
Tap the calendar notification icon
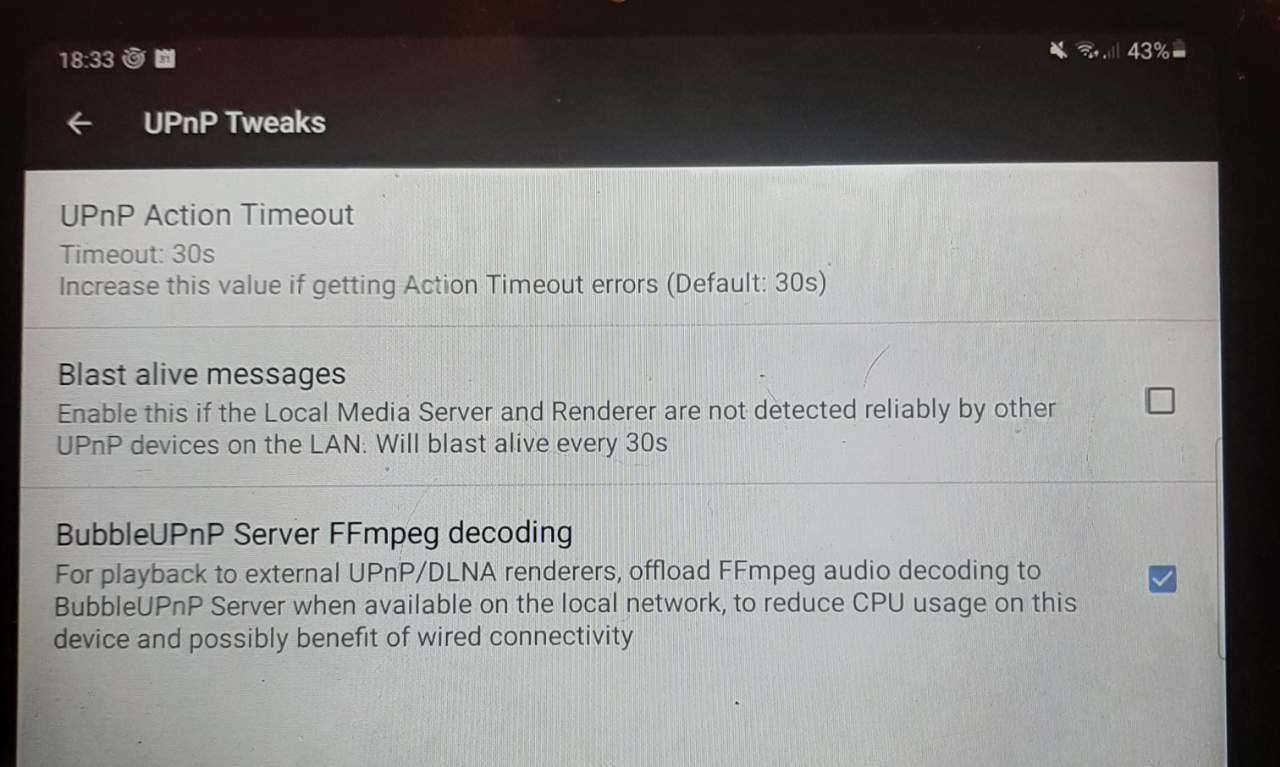(166, 59)
